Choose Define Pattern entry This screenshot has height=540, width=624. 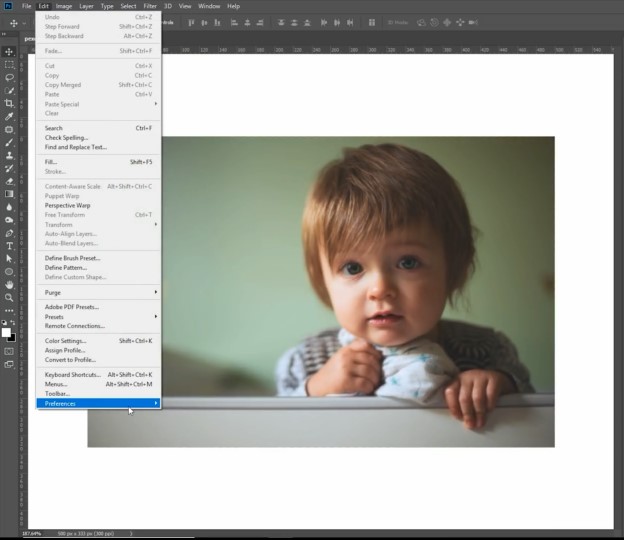click(x=98, y=268)
